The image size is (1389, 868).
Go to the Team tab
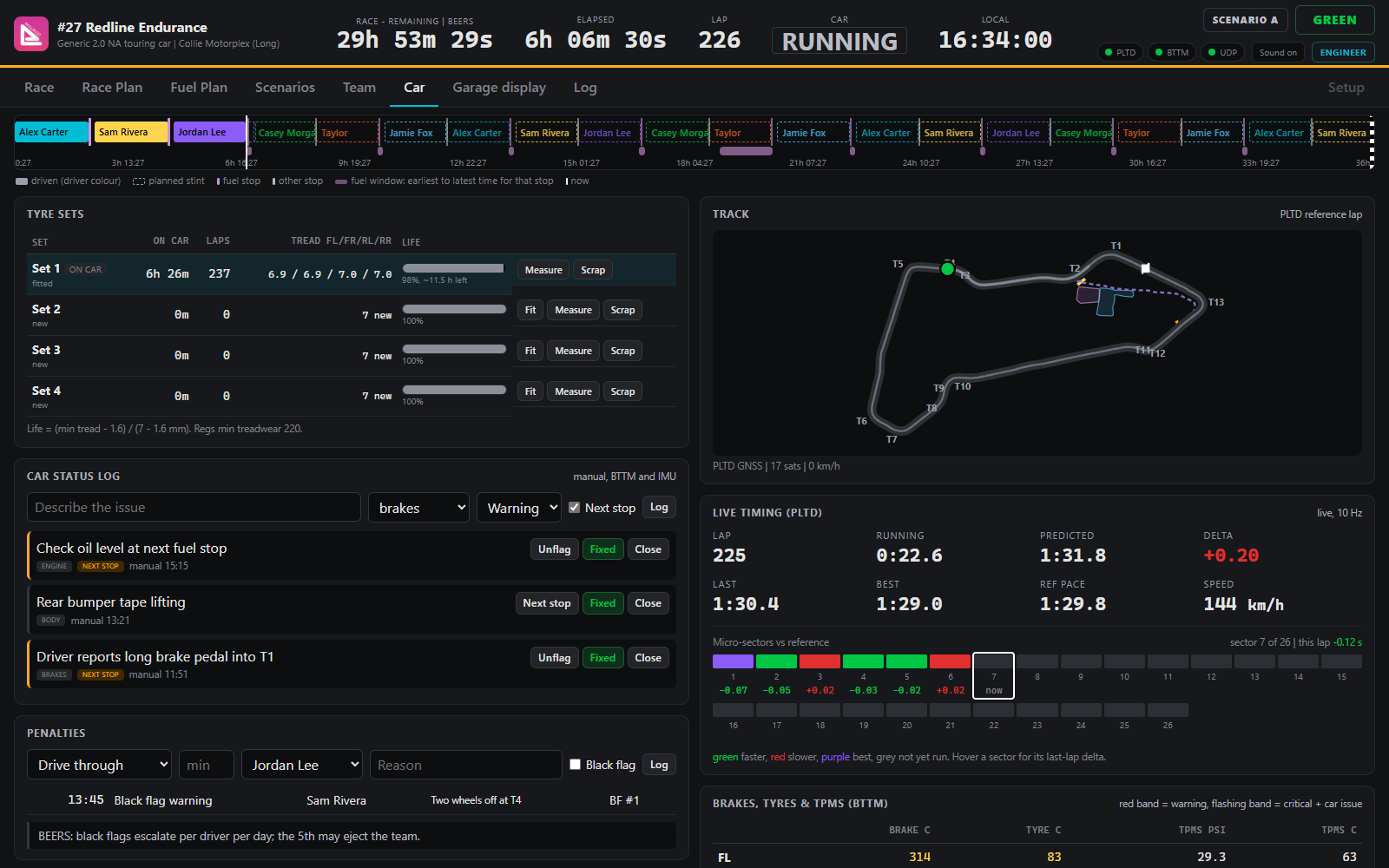click(x=359, y=88)
